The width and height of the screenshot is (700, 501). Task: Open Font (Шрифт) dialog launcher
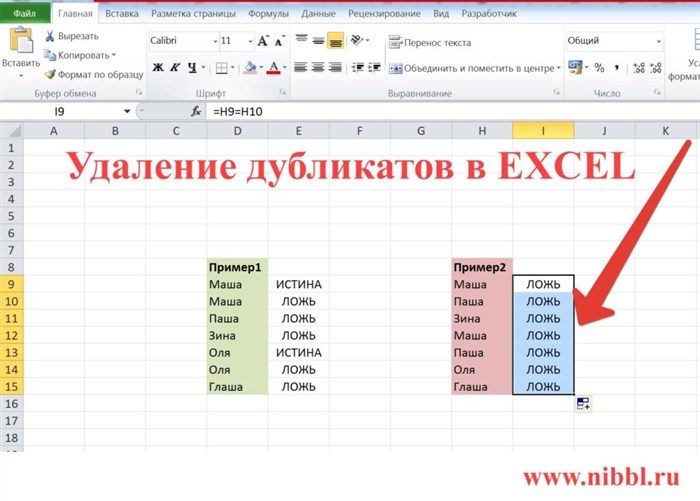click(x=282, y=92)
